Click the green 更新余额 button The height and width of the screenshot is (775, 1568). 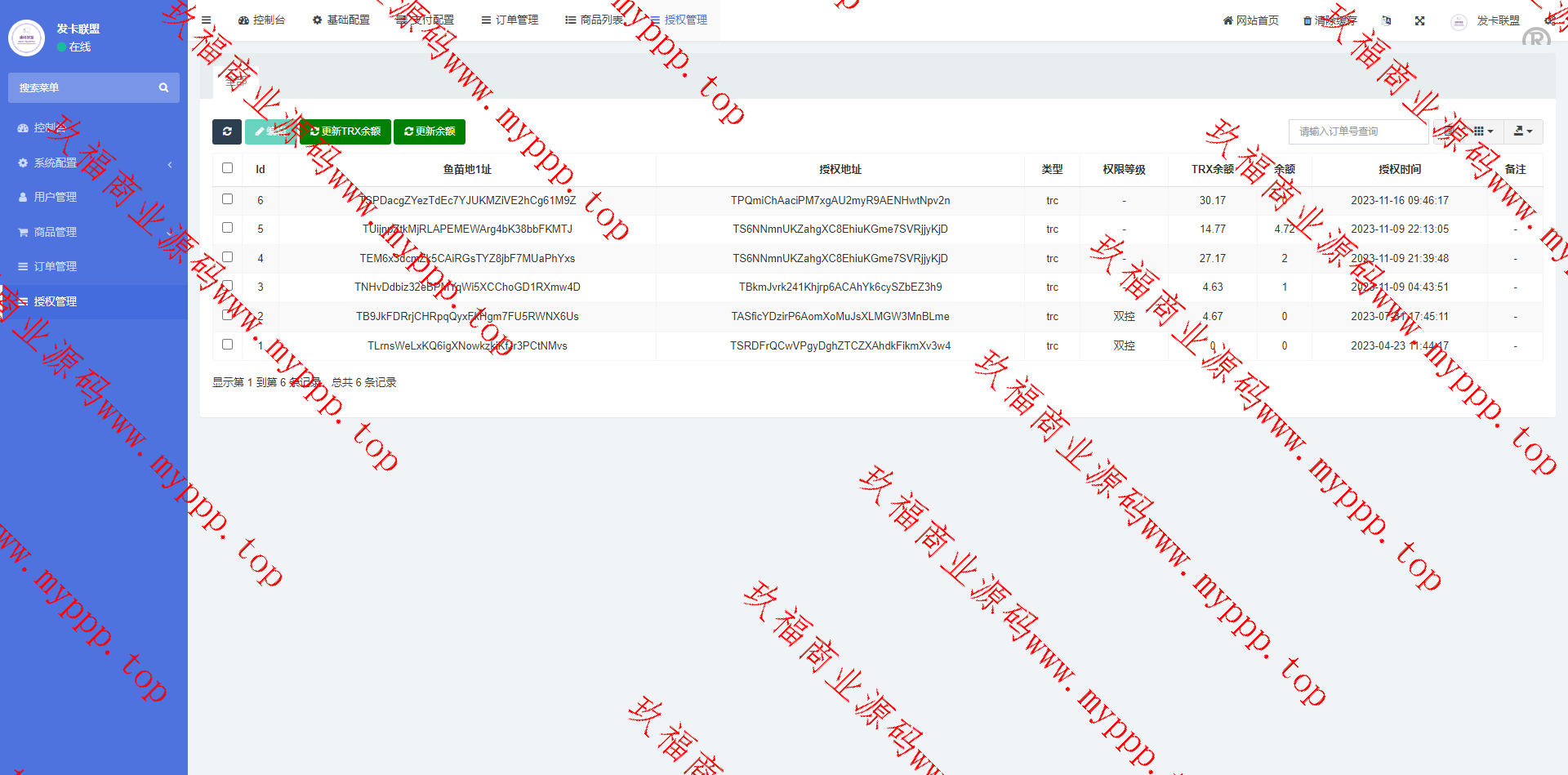coord(430,131)
